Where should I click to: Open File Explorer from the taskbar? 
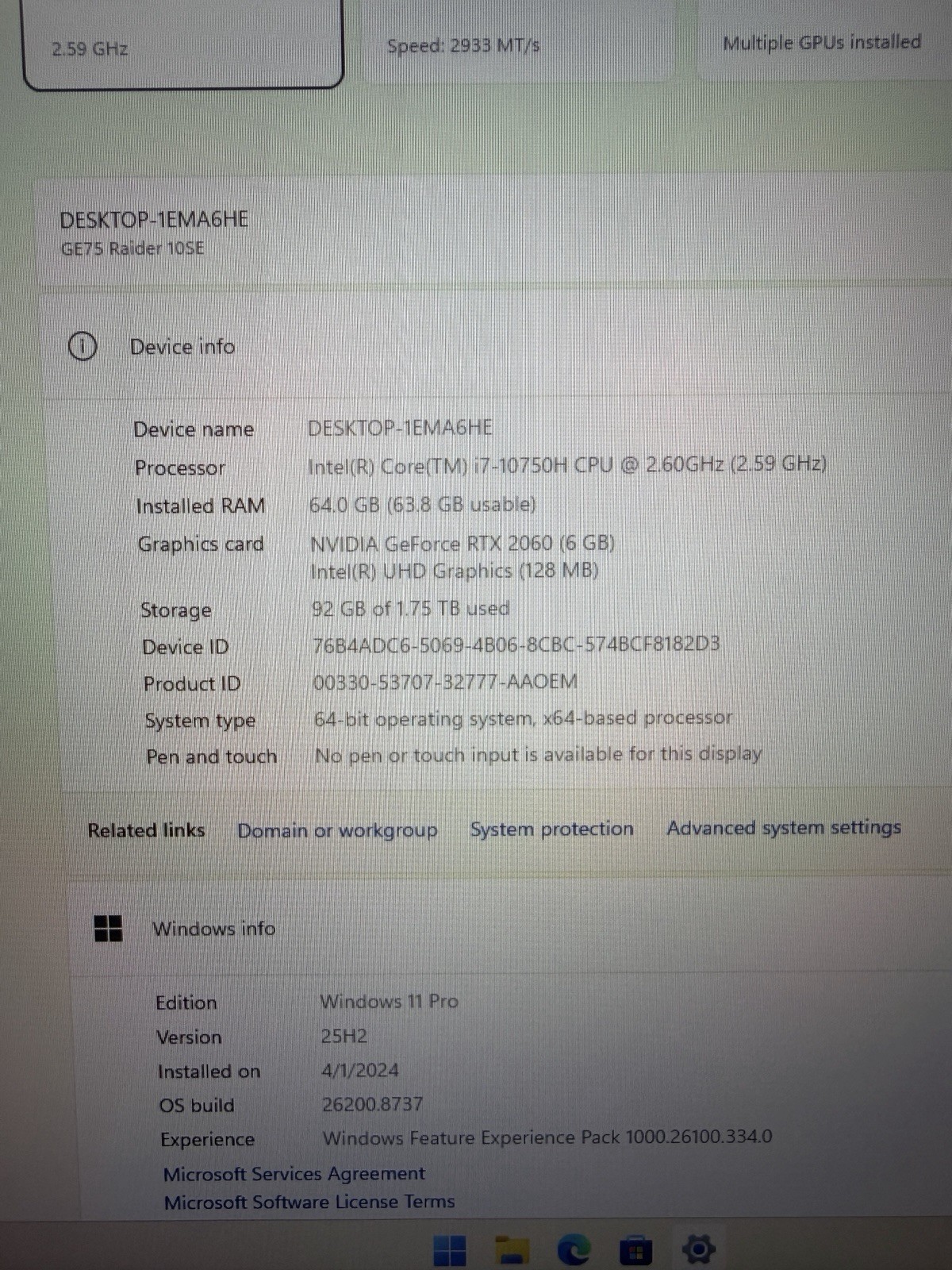coord(512,1251)
